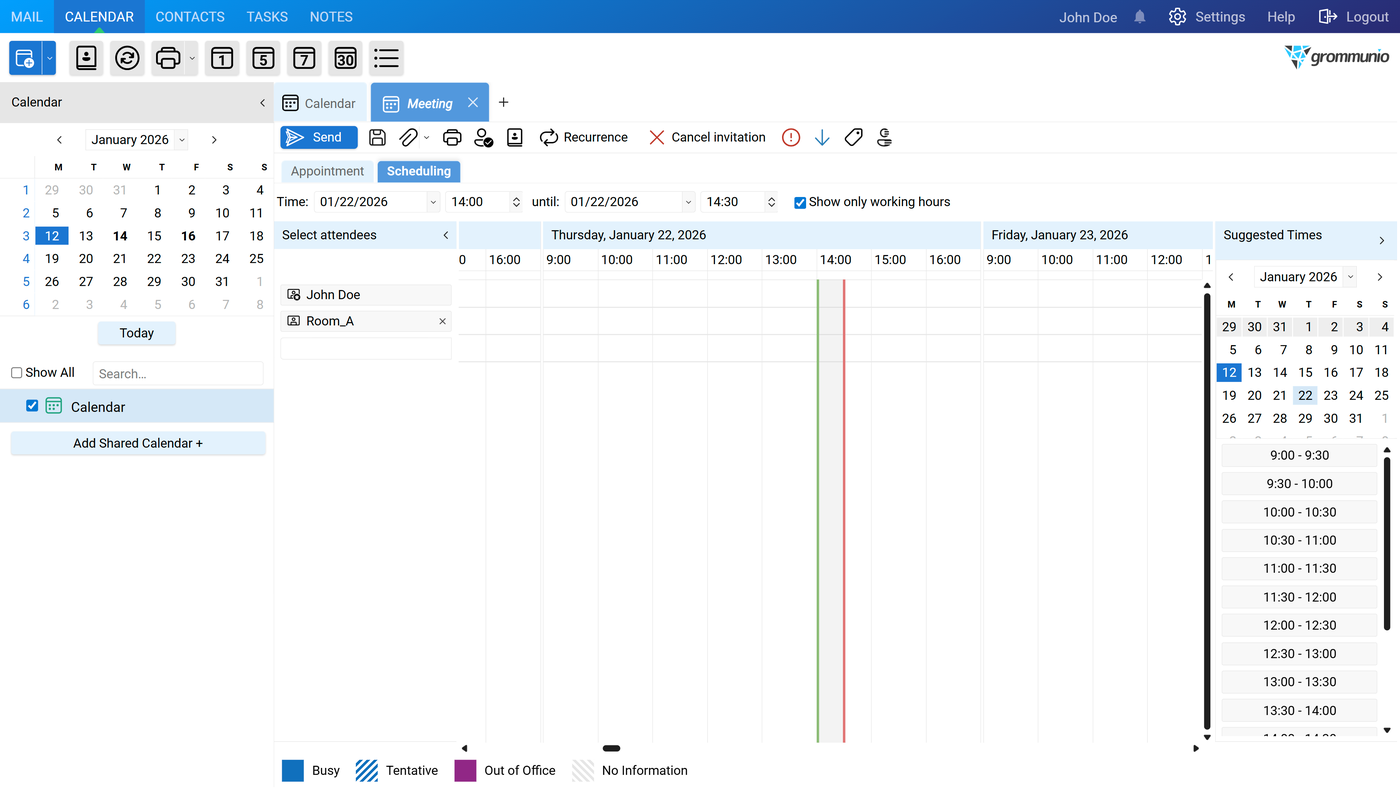
Task: Click the end time 14:30 stepper
Action: pos(771,202)
